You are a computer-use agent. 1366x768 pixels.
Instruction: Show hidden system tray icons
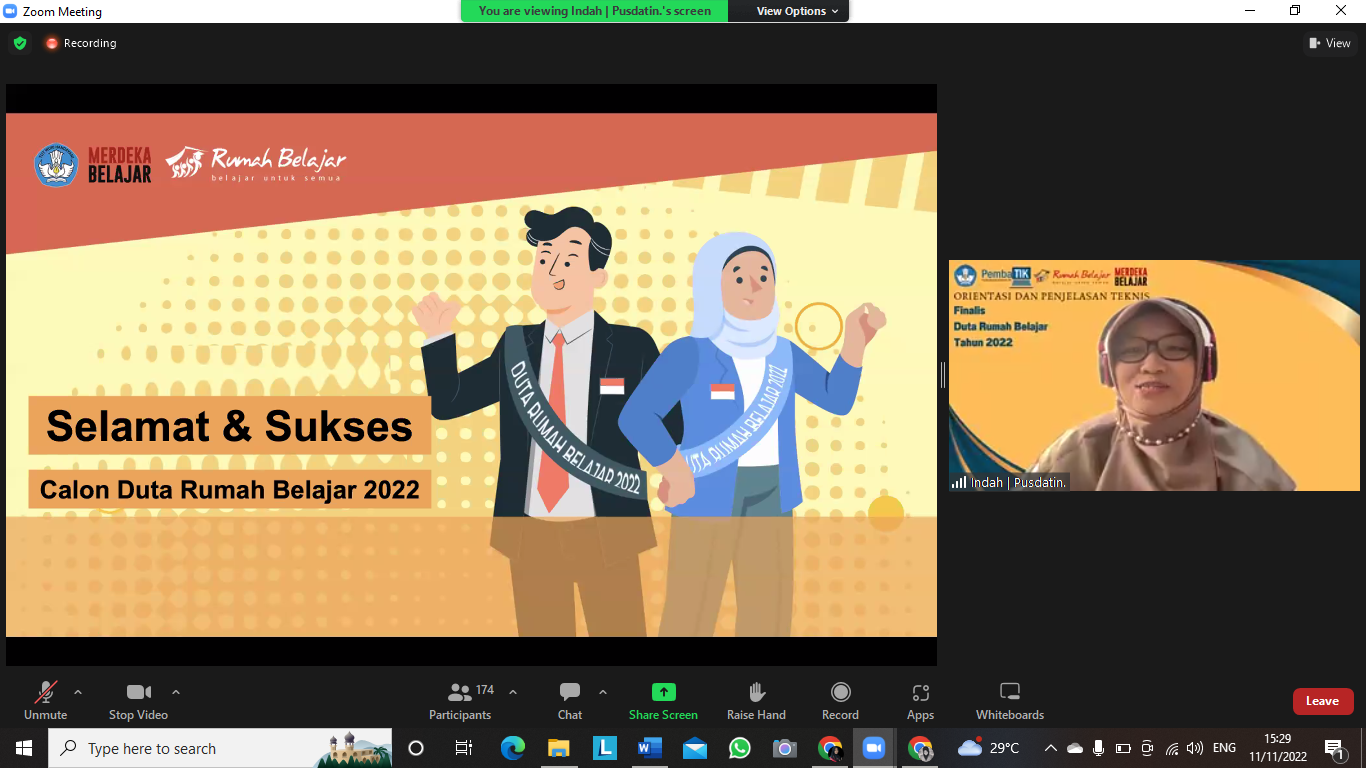click(1050, 748)
